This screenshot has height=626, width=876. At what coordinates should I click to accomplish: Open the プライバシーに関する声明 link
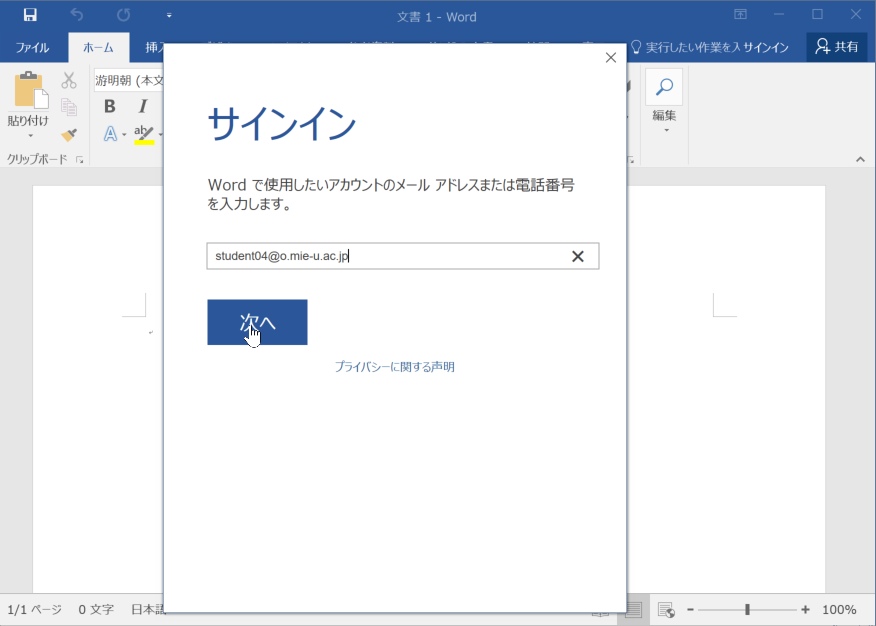pos(394,367)
